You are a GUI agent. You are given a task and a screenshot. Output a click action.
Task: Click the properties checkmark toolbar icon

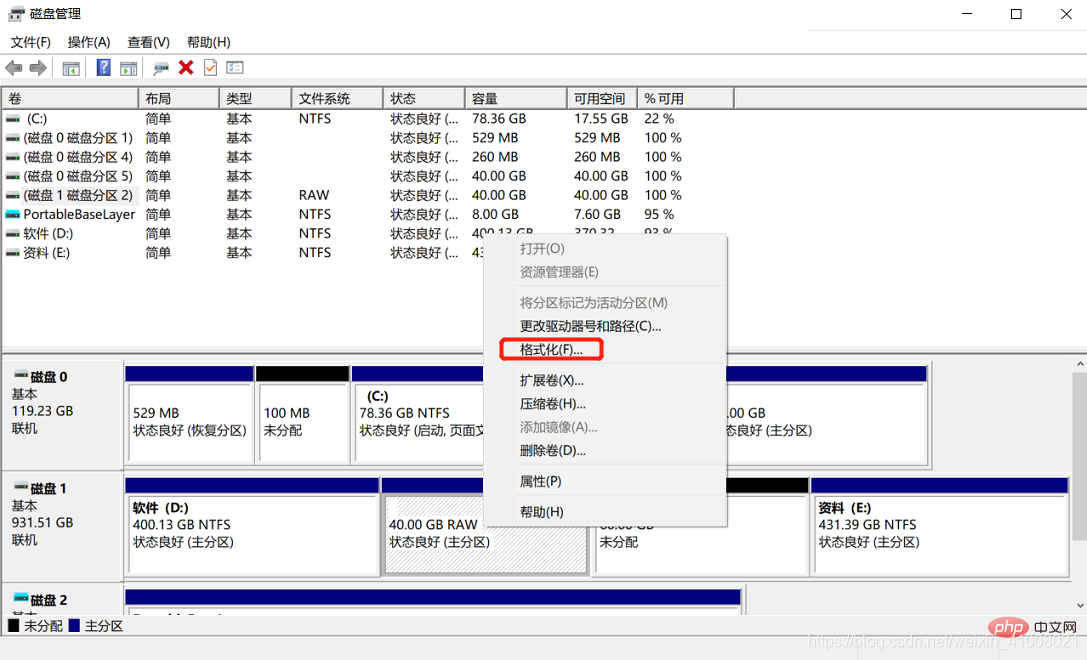click(x=210, y=67)
